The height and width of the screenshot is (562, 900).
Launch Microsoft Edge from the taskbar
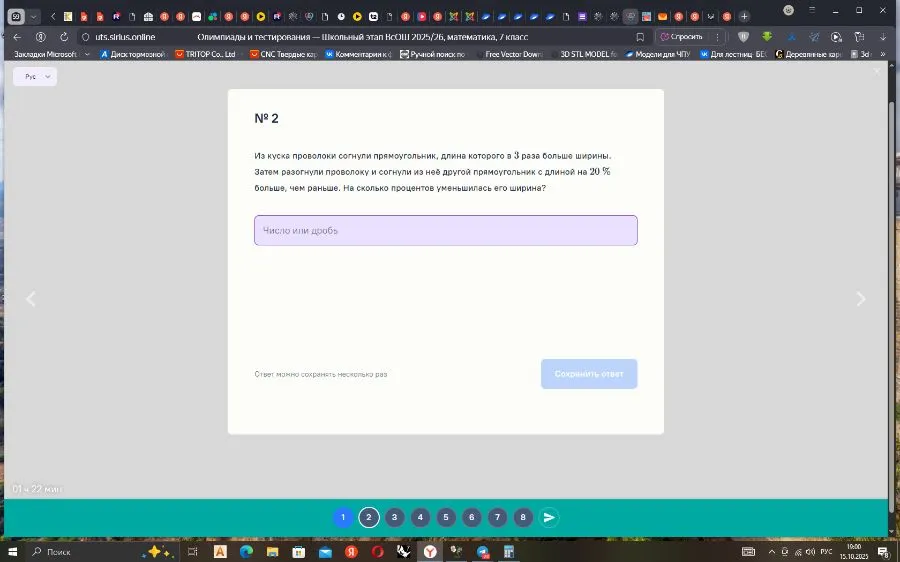246,552
